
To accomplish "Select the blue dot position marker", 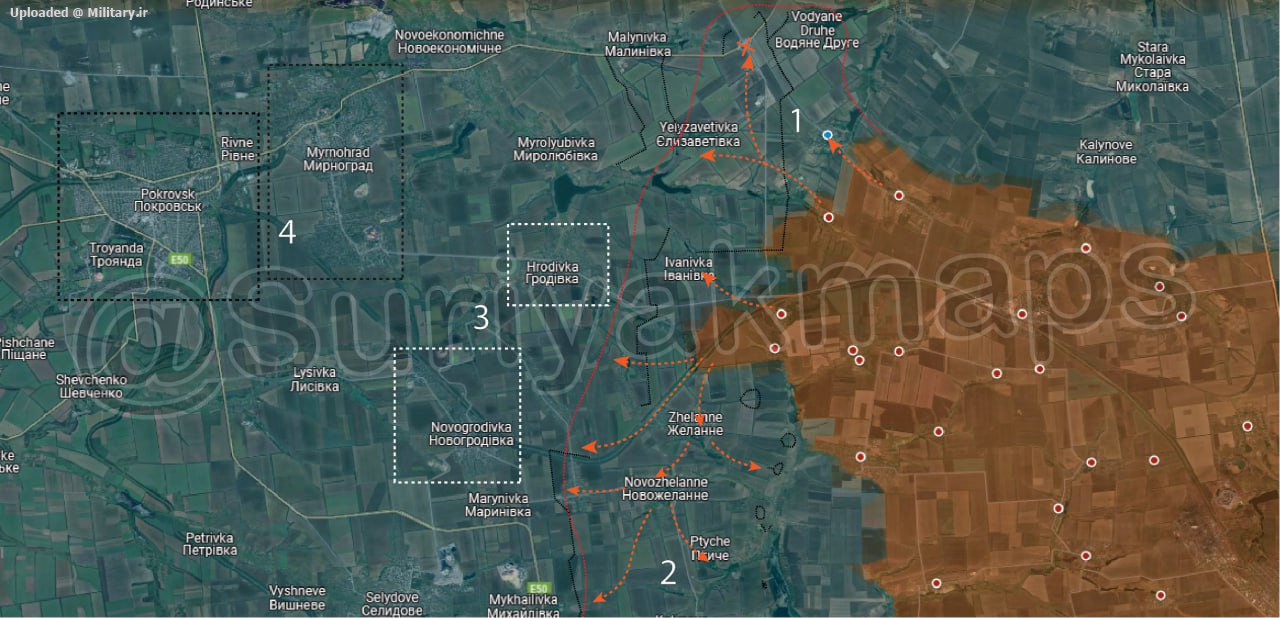I will tap(827, 135).
